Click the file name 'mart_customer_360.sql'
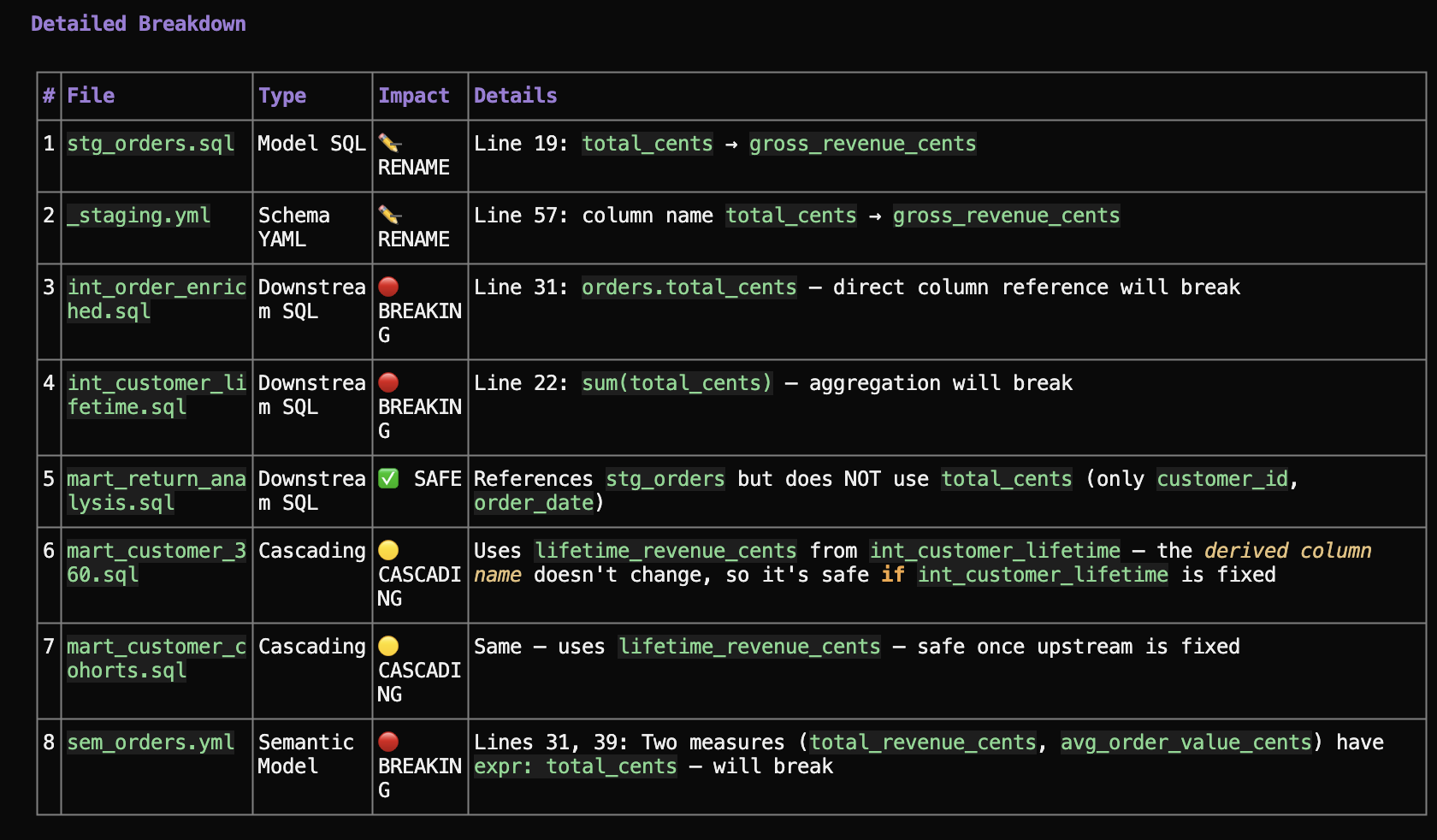 click(x=157, y=563)
